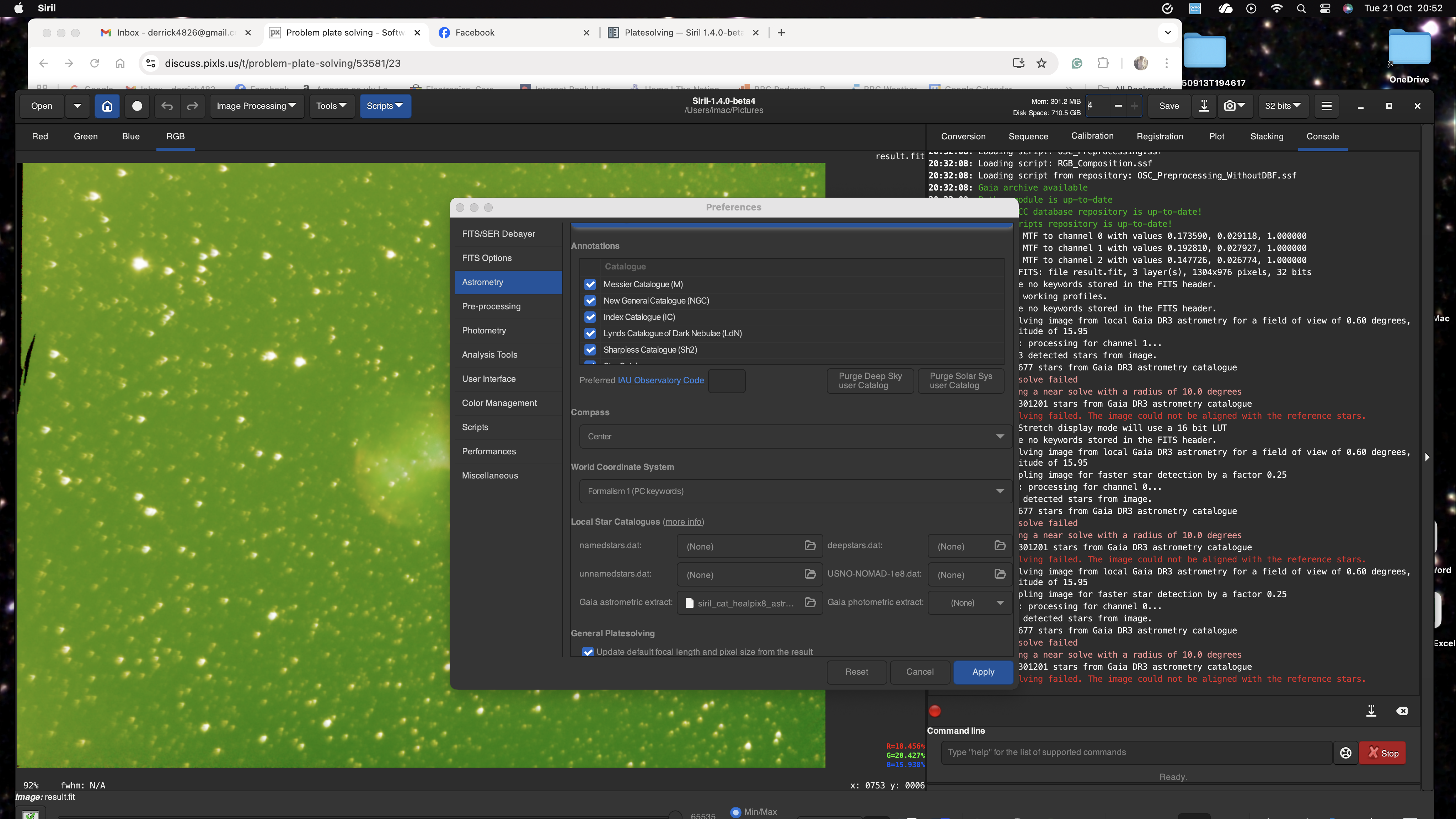Open the hamburger main menu
Screen dimensions: 1456x819
point(1326,106)
